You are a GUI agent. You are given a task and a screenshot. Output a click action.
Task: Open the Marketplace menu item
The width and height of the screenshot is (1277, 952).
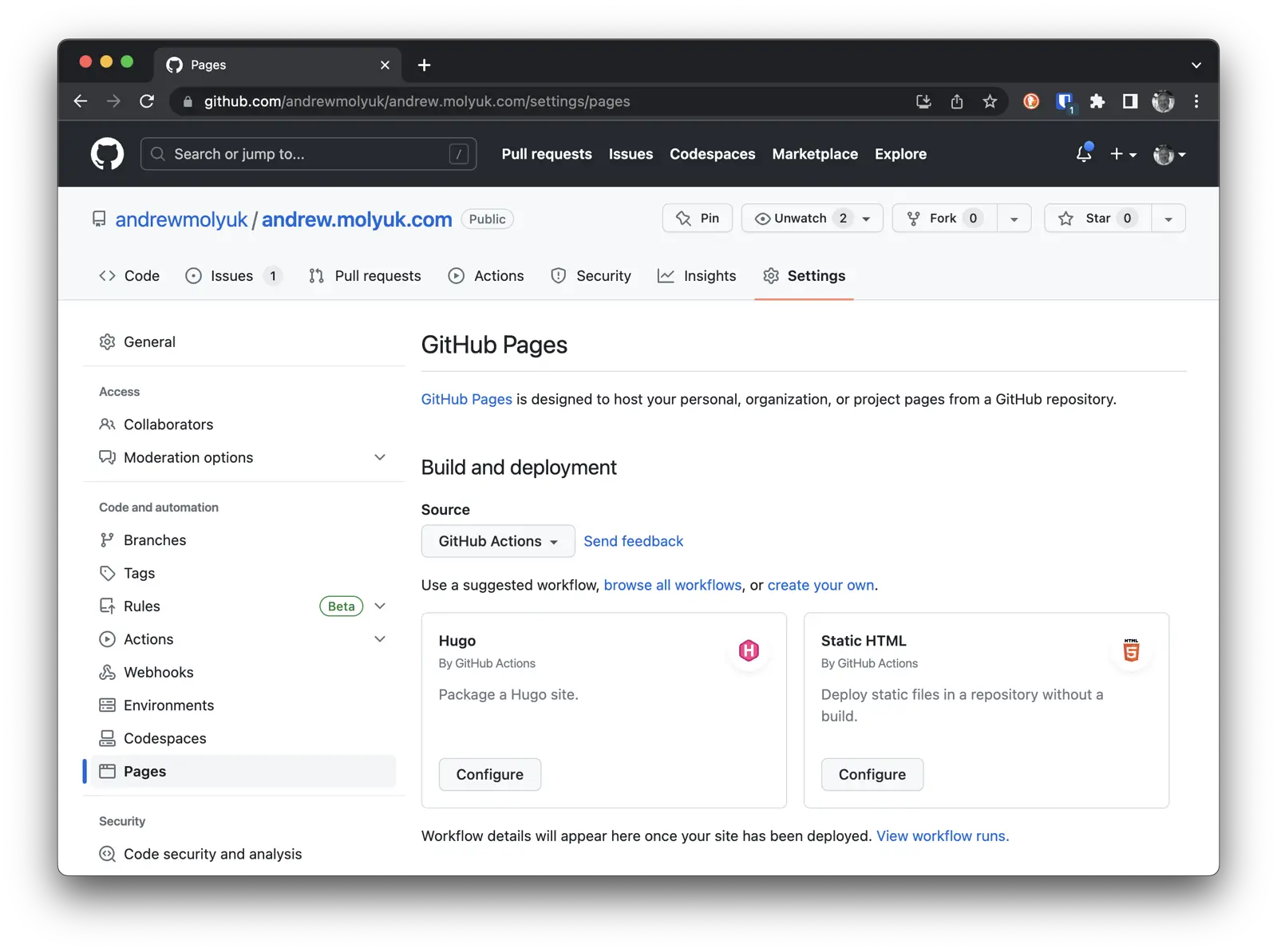tap(815, 153)
